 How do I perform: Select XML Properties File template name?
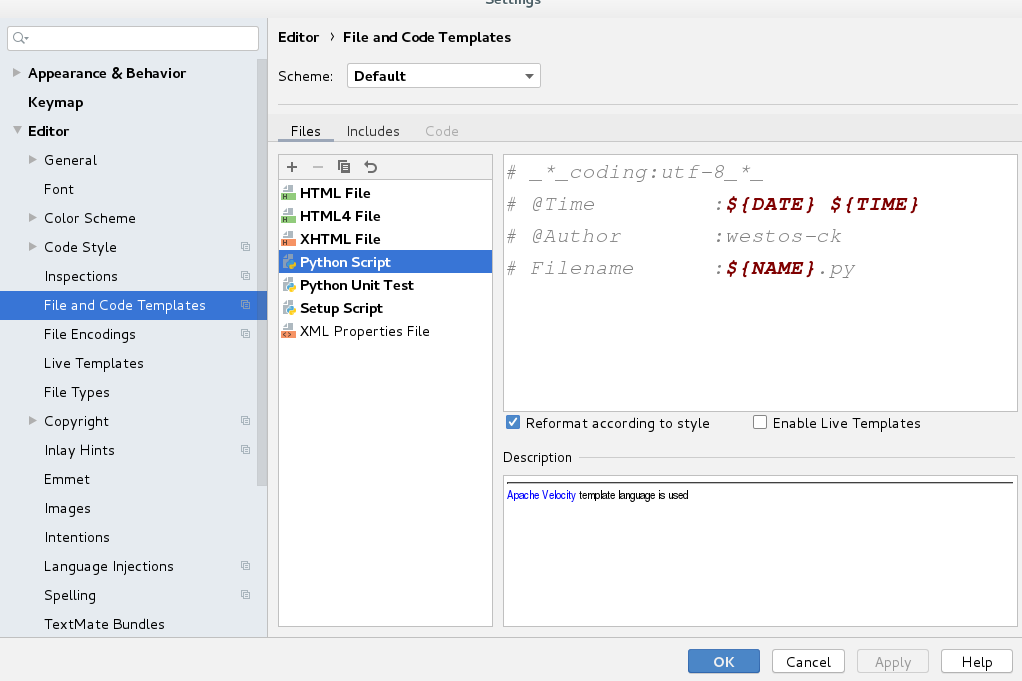point(364,331)
